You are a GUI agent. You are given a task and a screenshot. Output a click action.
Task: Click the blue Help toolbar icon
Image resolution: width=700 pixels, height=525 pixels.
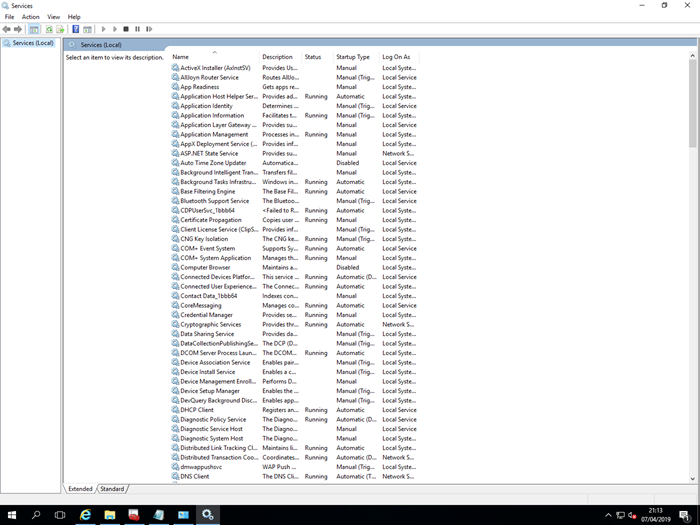coord(75,29)
